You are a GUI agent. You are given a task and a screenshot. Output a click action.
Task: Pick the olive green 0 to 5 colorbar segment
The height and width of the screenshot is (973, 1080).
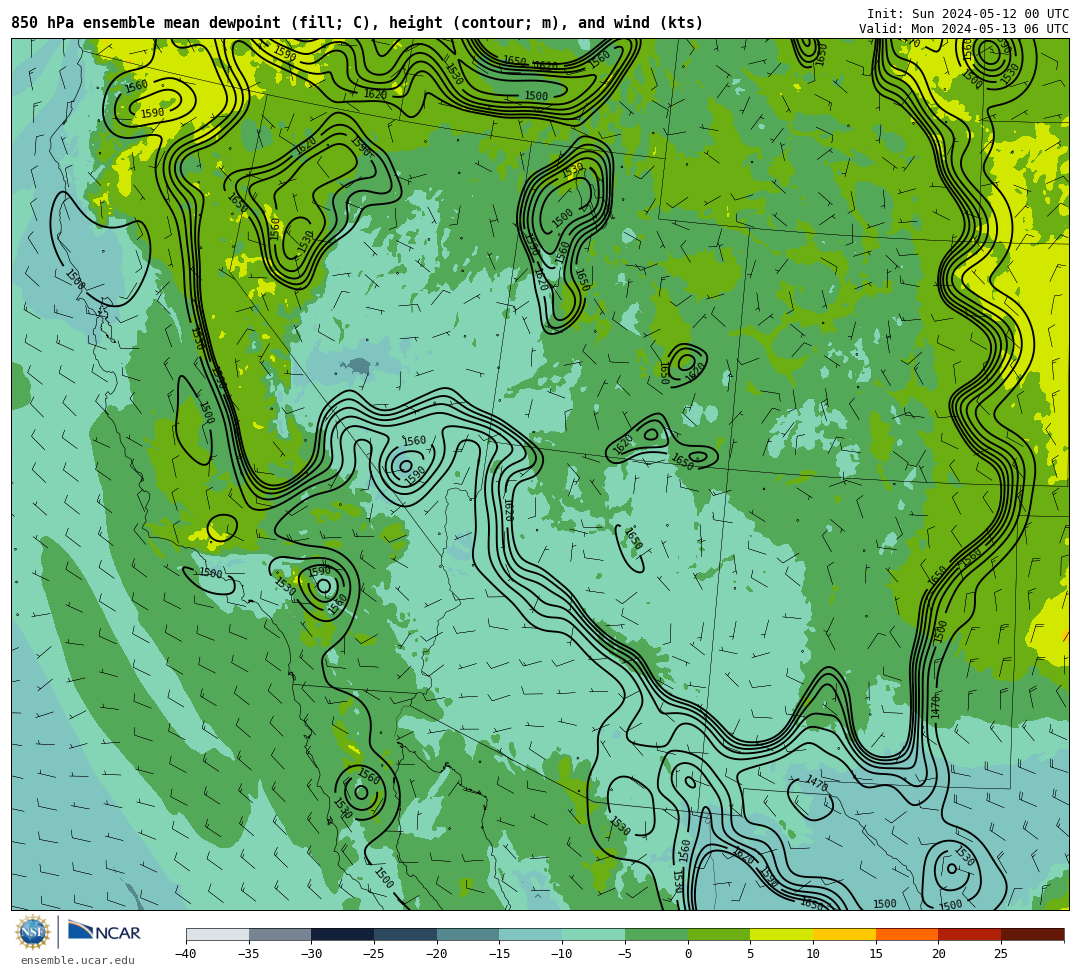719,934
